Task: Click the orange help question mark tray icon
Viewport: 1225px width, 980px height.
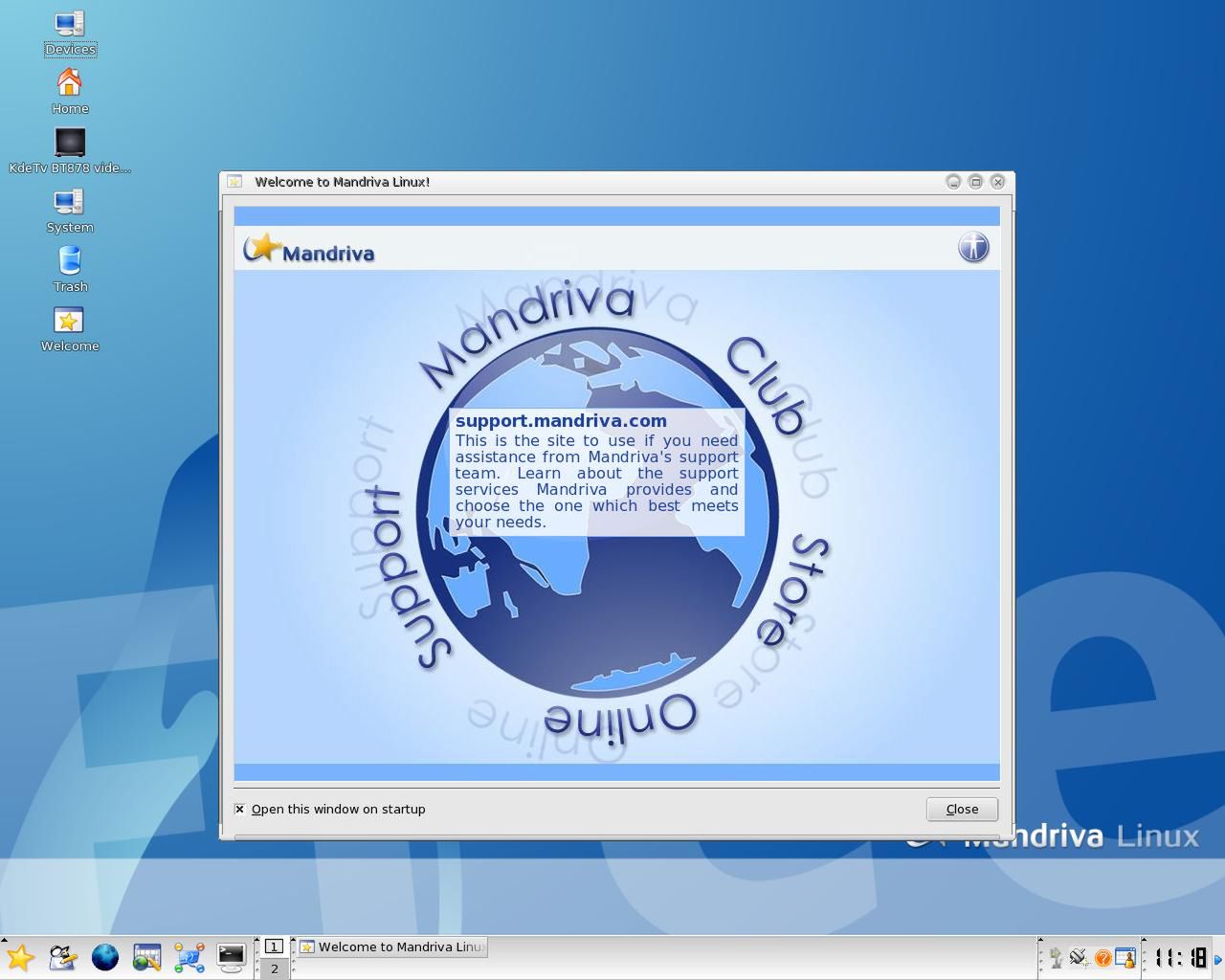Action: point(1103,958)
